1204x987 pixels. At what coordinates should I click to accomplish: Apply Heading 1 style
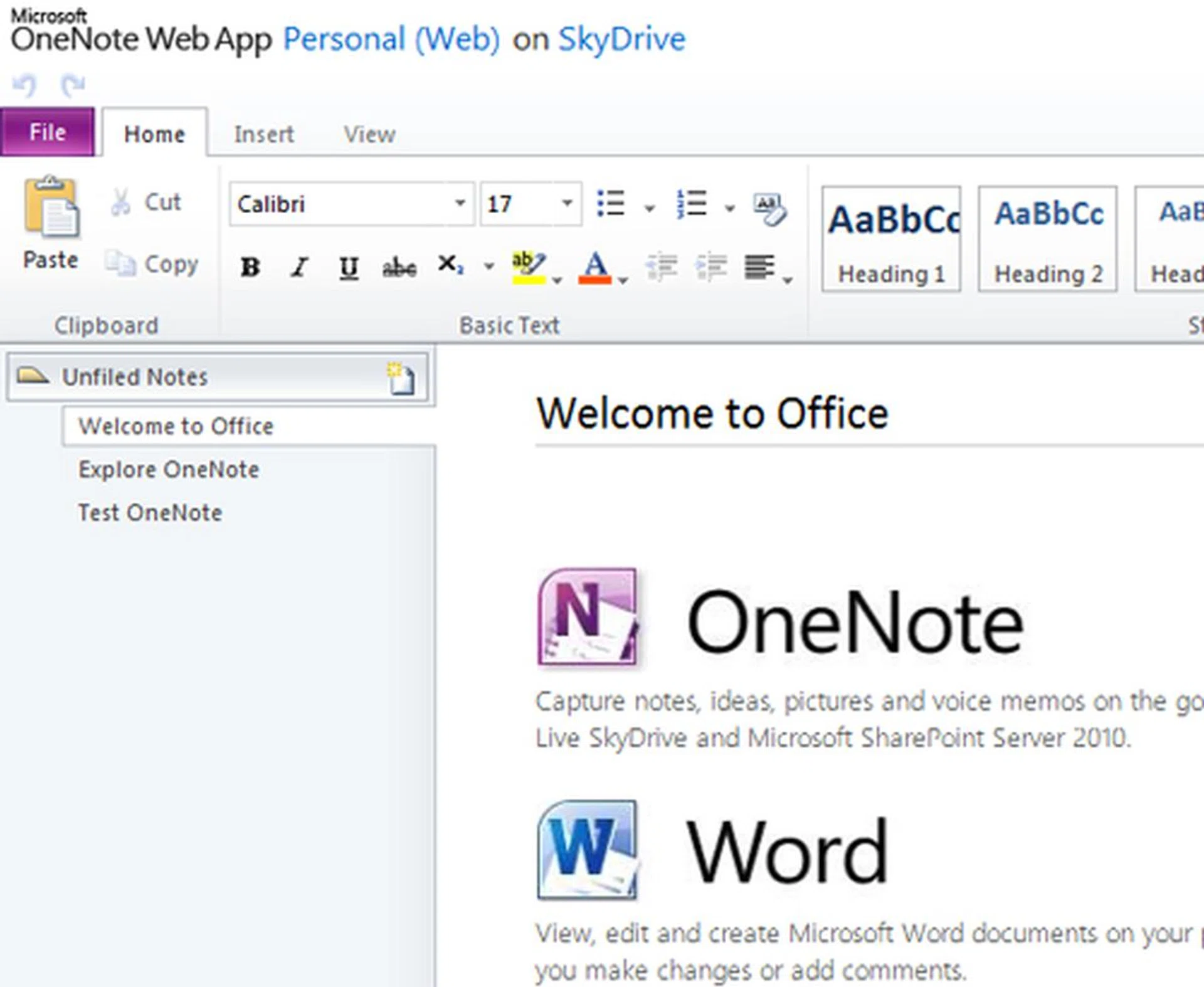(x=891, y=239)
